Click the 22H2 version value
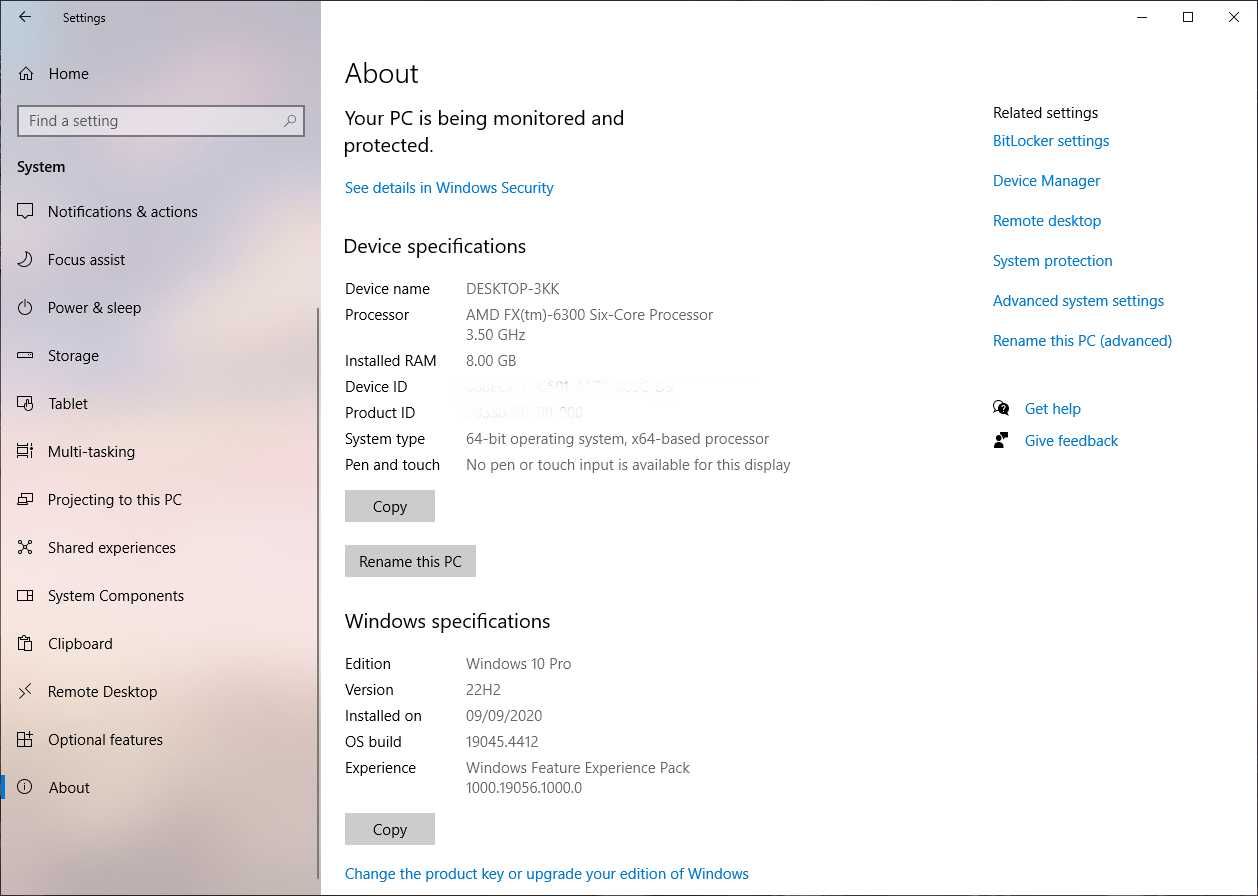The image size is (1258, 896). (x=483, y=690)
